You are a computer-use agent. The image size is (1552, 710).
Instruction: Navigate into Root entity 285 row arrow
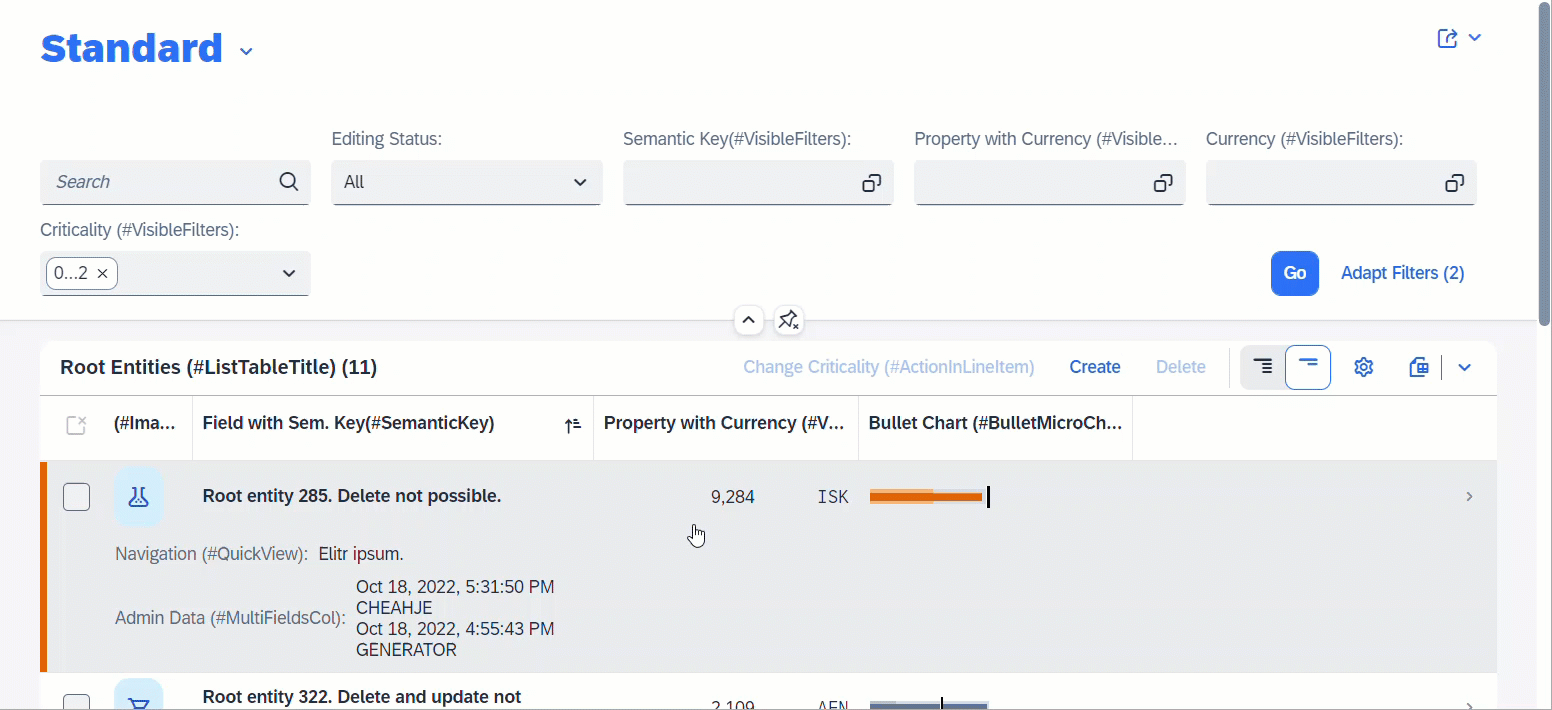click(x=1469, y=496)
